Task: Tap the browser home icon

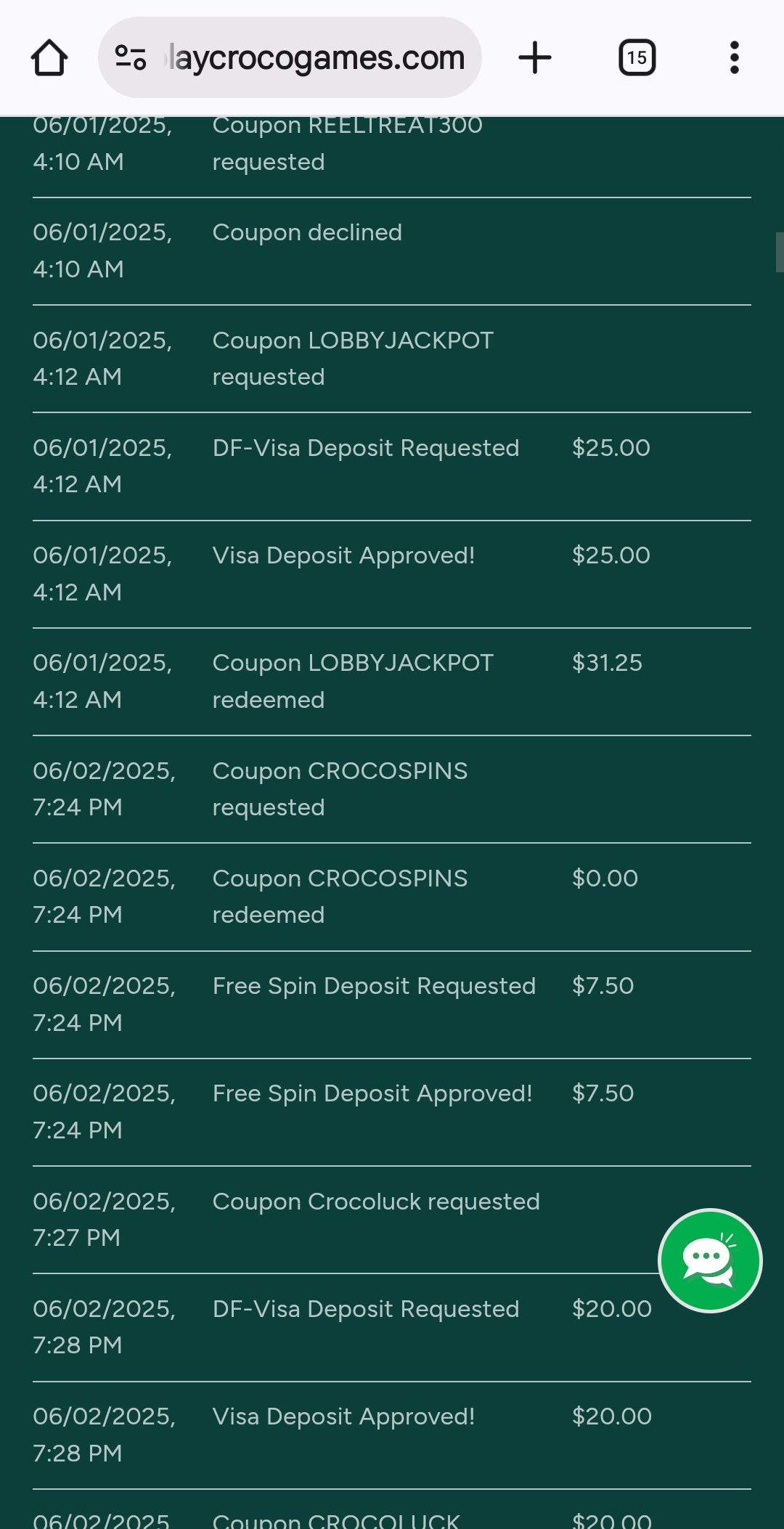Action: tap(49, 58)
